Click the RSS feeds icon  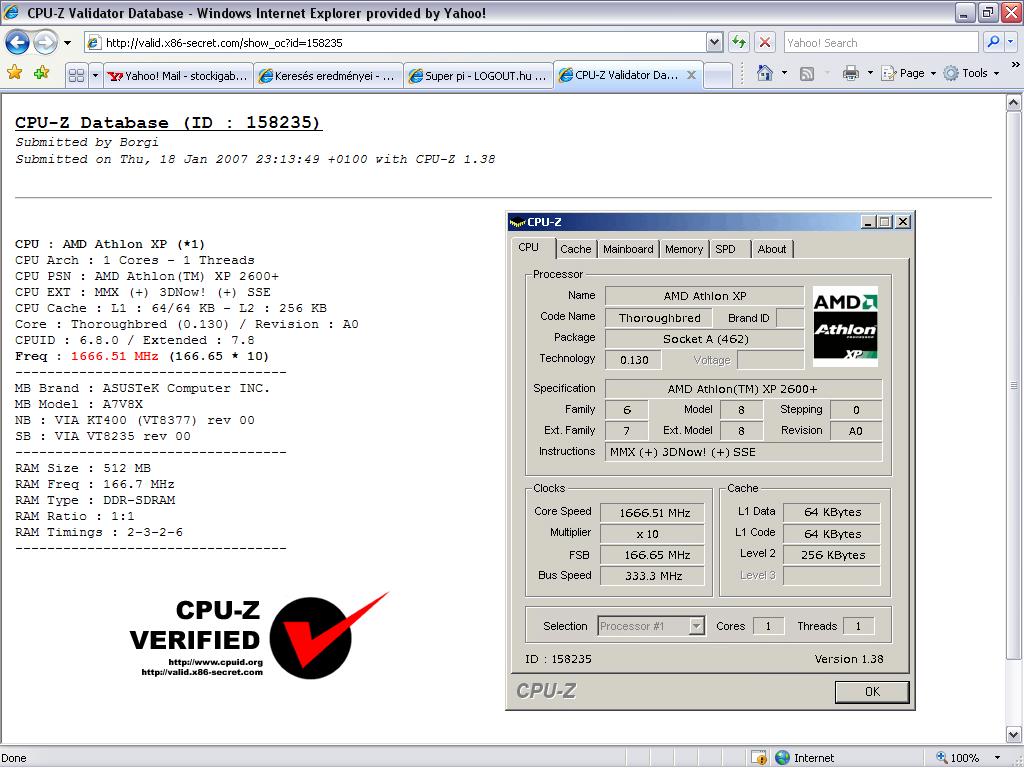click(x=807, y=74)
